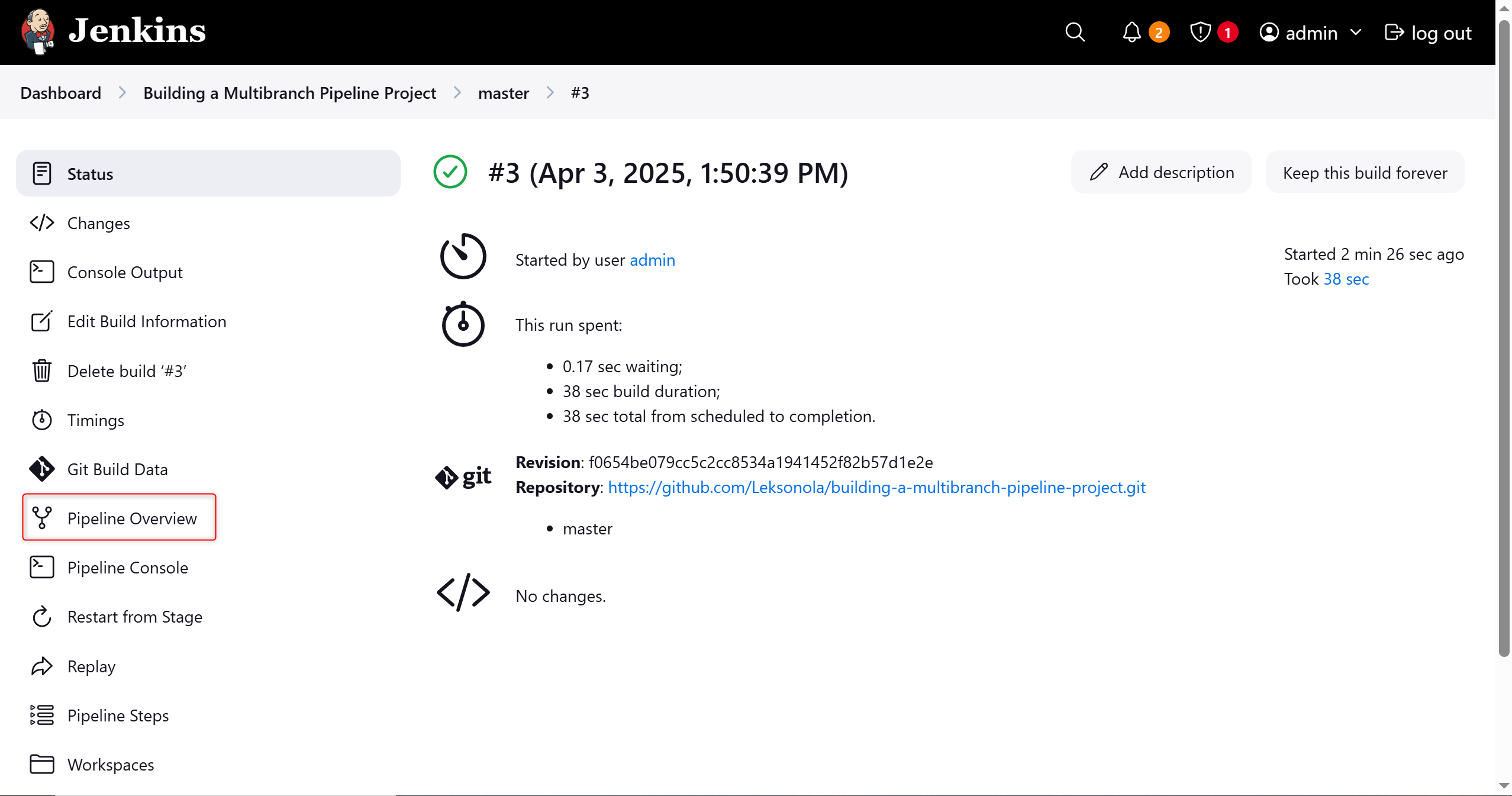Open Pipeline Steps in the sidebar
The height and width of the screenshot is (796, 1512).
208,715
